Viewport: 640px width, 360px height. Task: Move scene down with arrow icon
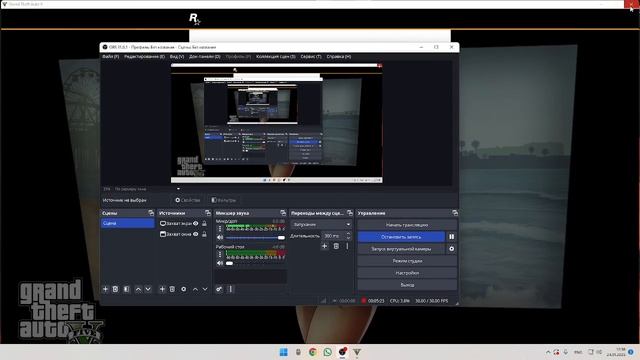click(148, 289)
